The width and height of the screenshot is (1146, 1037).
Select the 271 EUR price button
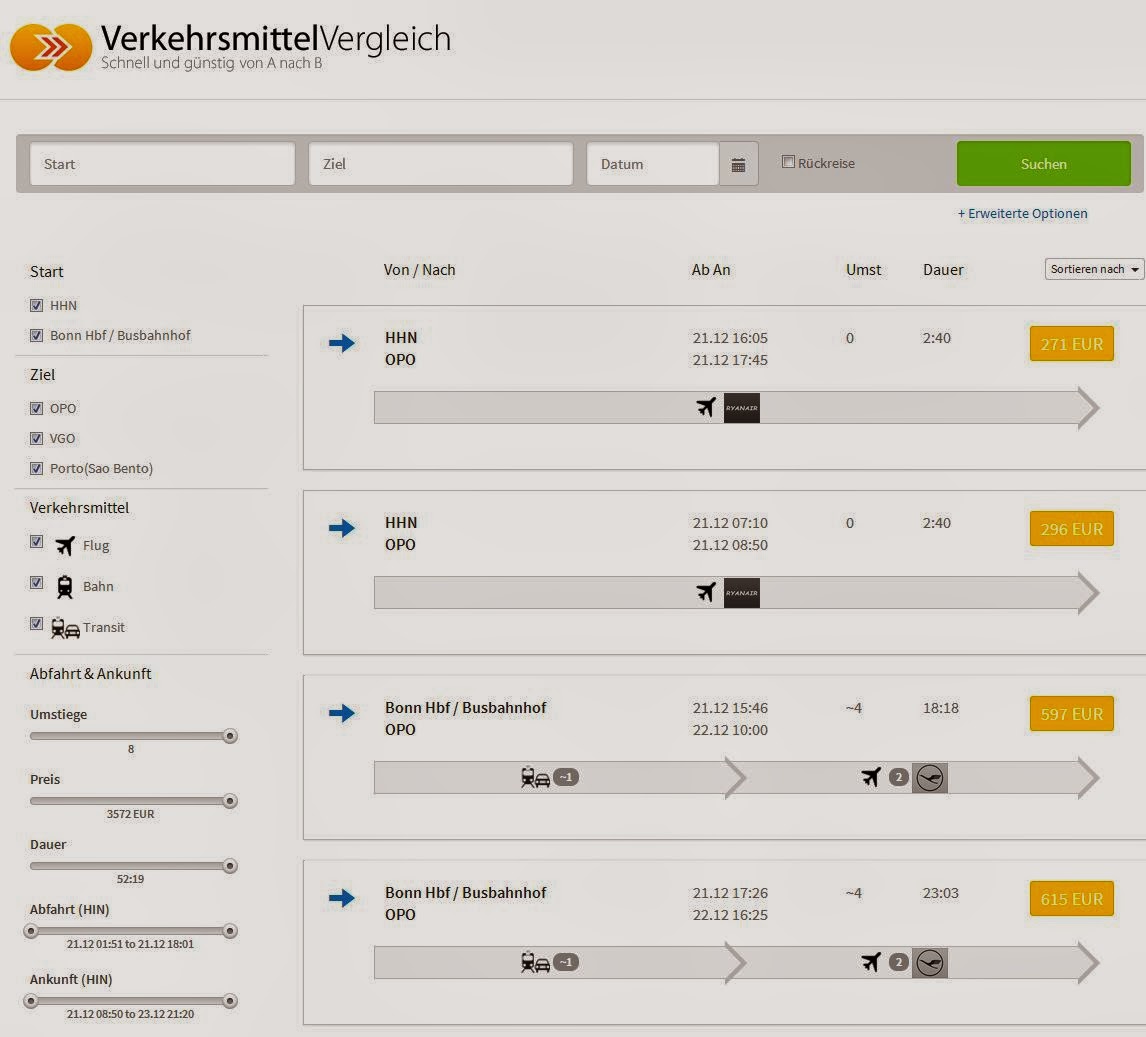[x=1071, y=343]
